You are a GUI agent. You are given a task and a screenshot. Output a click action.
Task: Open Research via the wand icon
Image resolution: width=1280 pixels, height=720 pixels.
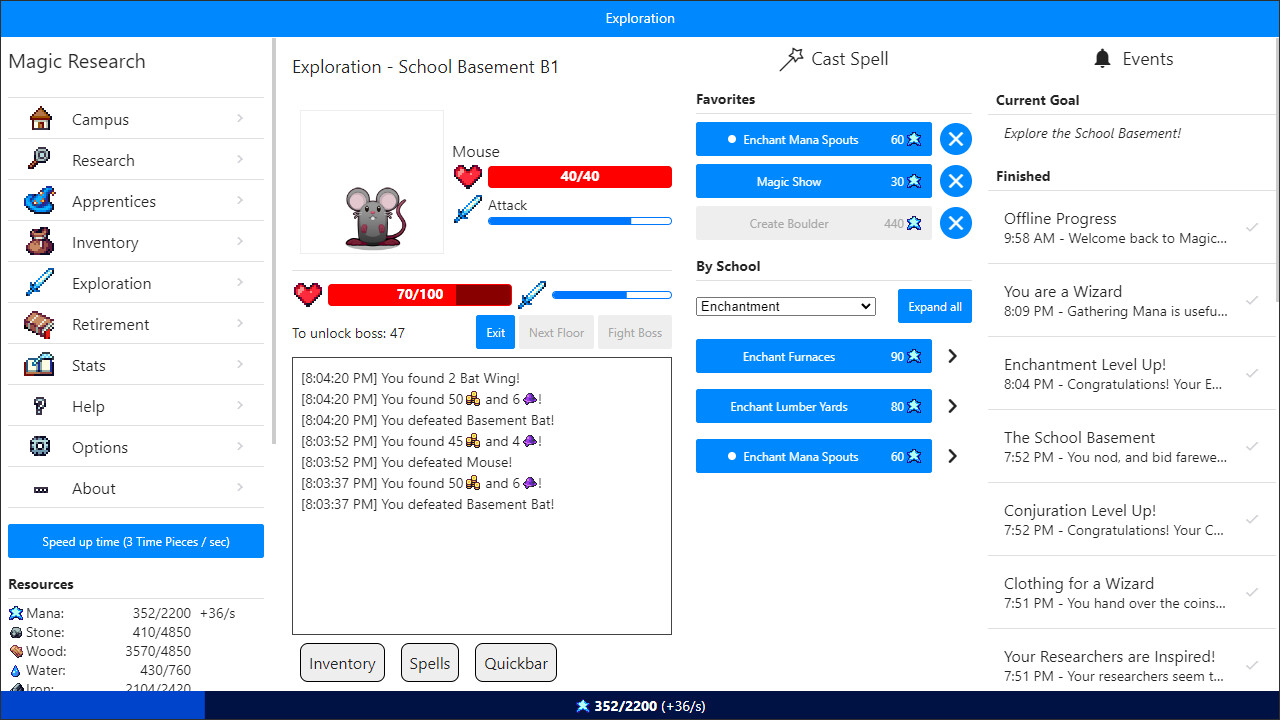point(38,159)
